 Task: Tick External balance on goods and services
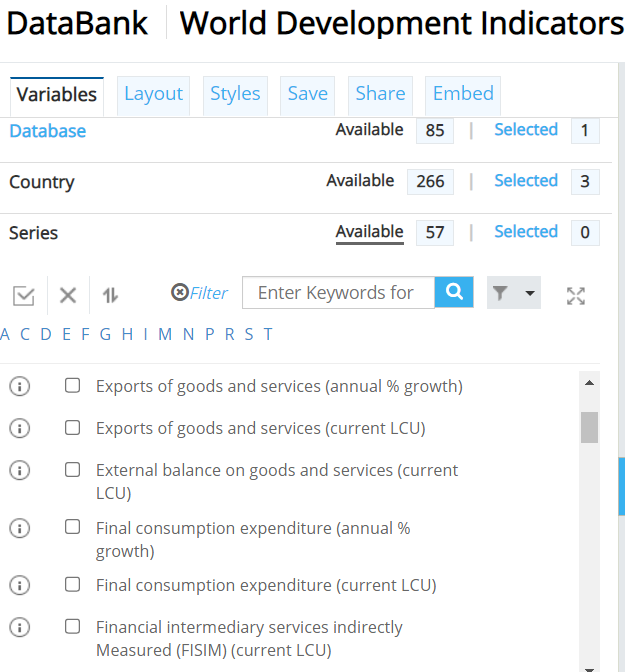click(72, 470)
